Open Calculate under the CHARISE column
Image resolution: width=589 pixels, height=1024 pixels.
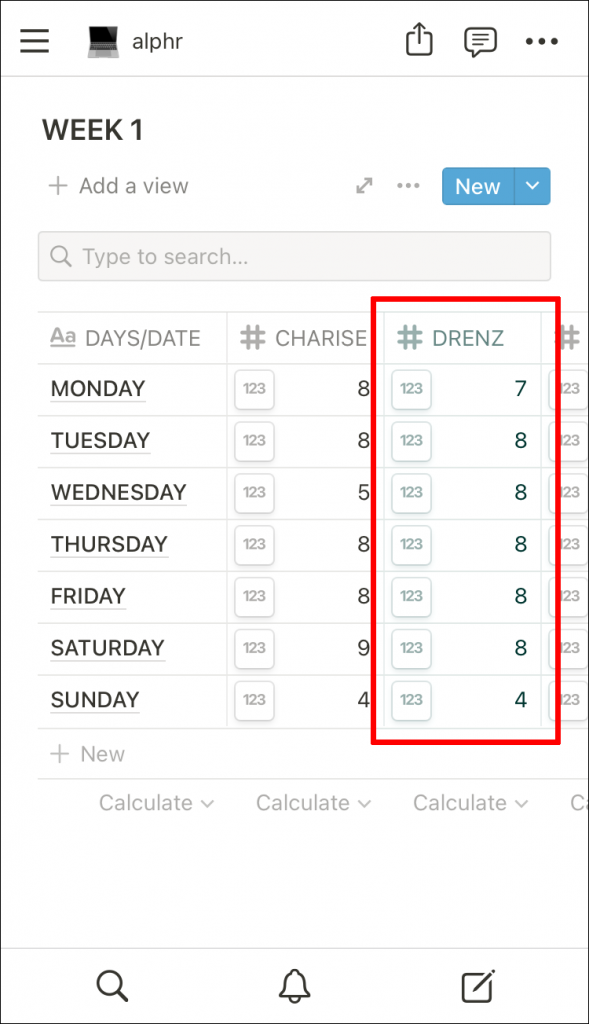point(313,802)
